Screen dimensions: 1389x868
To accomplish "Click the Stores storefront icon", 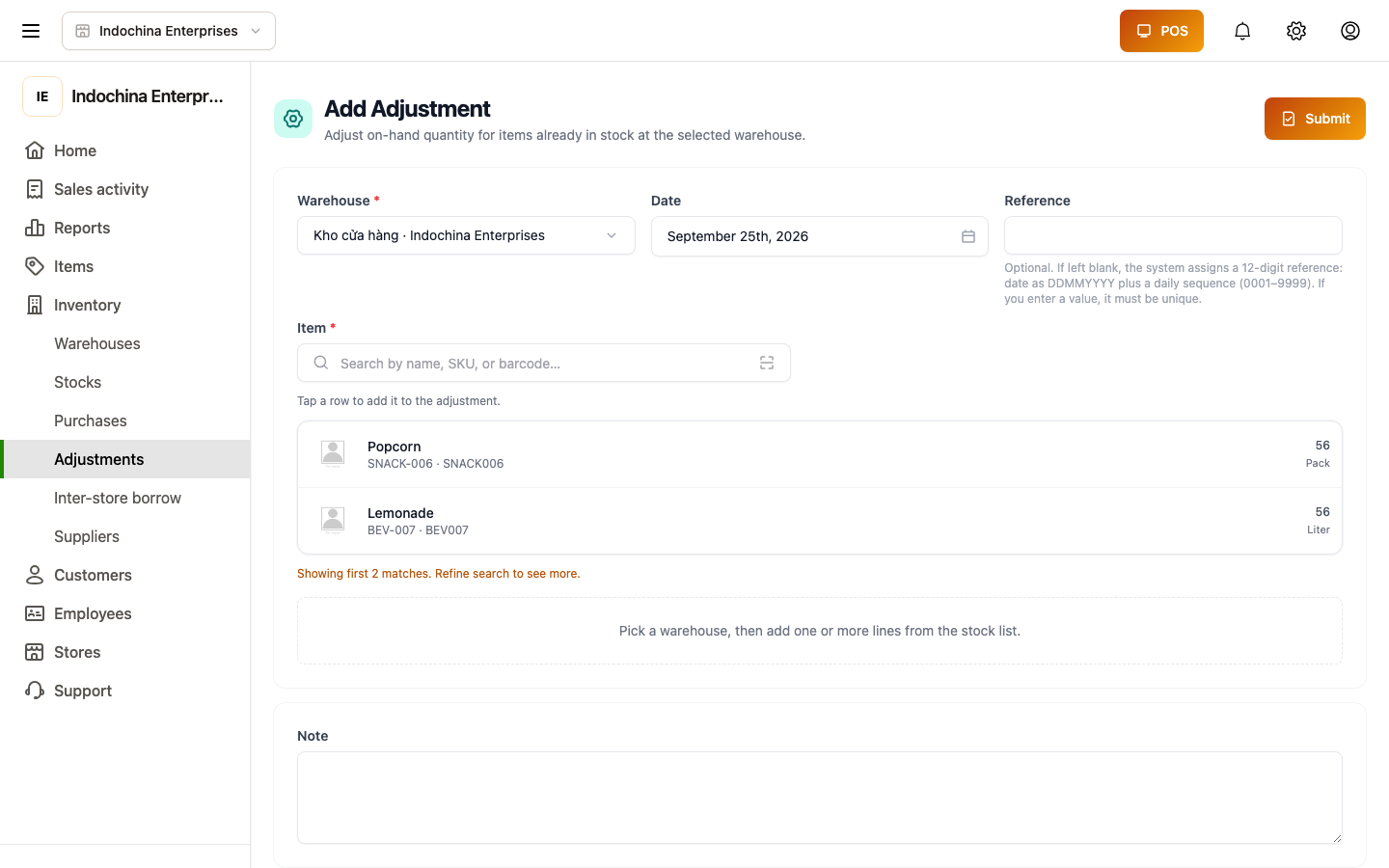I will coord(35,652).
